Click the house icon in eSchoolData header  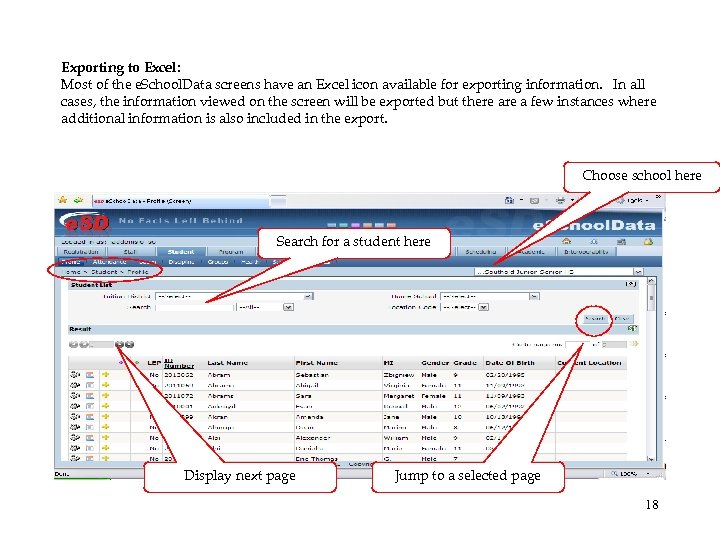pyautogui.click(x=567, y=241)
